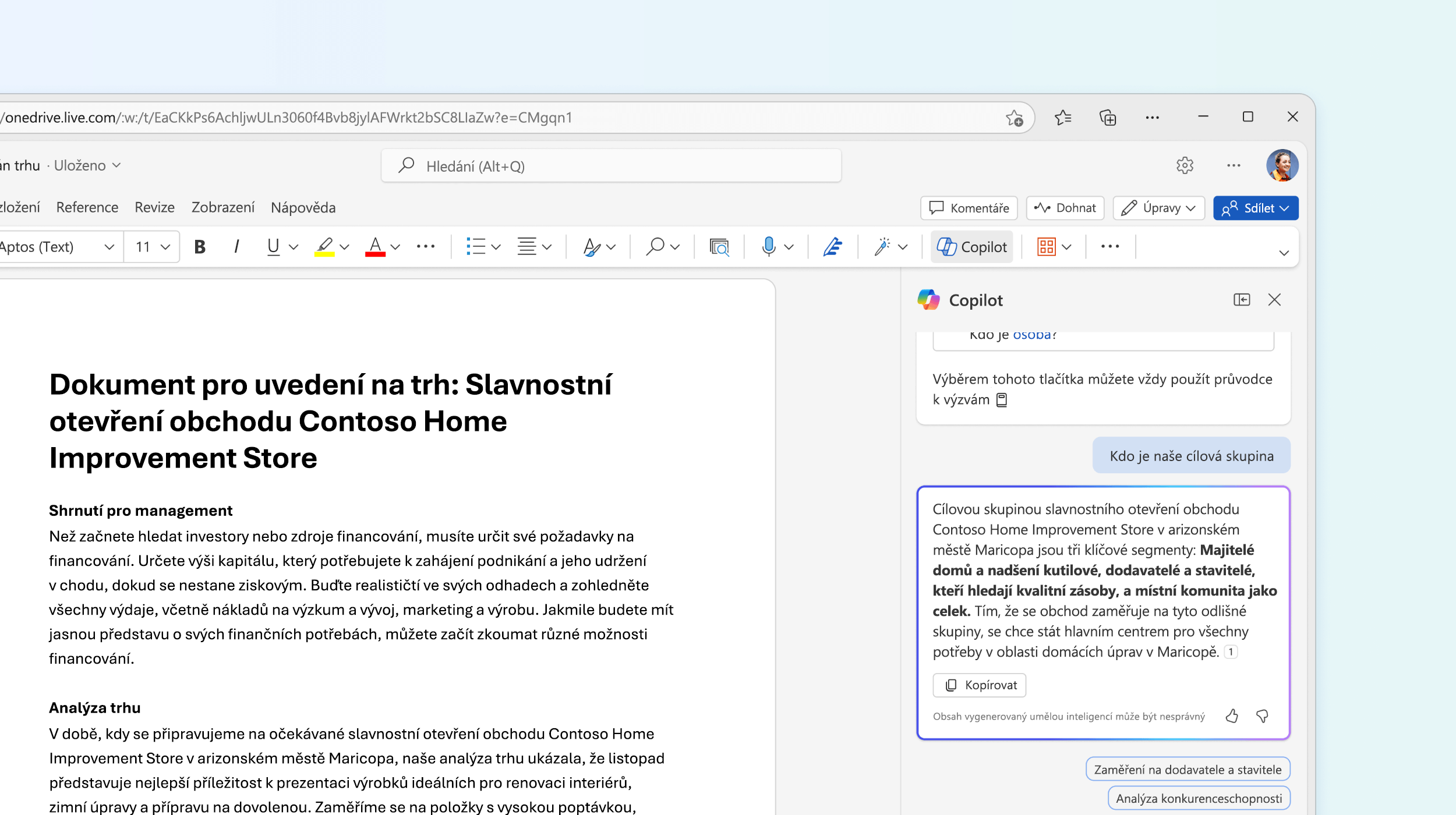
Task: Like the Copilot response thumbs up
Action: pyautogui.click(x=1231, y=716)
